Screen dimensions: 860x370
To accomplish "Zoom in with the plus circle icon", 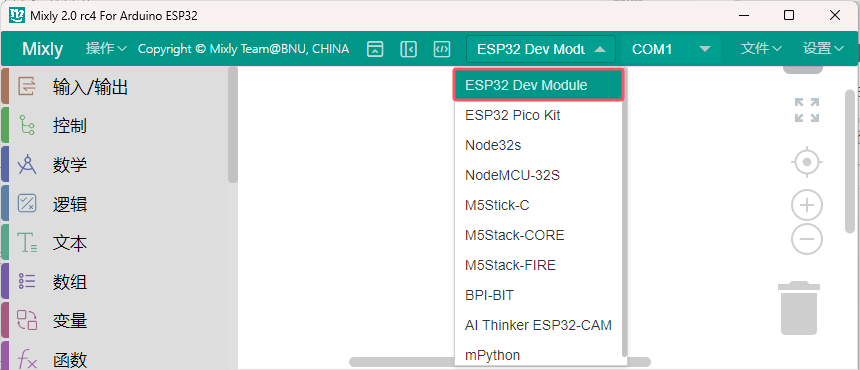I will tap(807, 206).
